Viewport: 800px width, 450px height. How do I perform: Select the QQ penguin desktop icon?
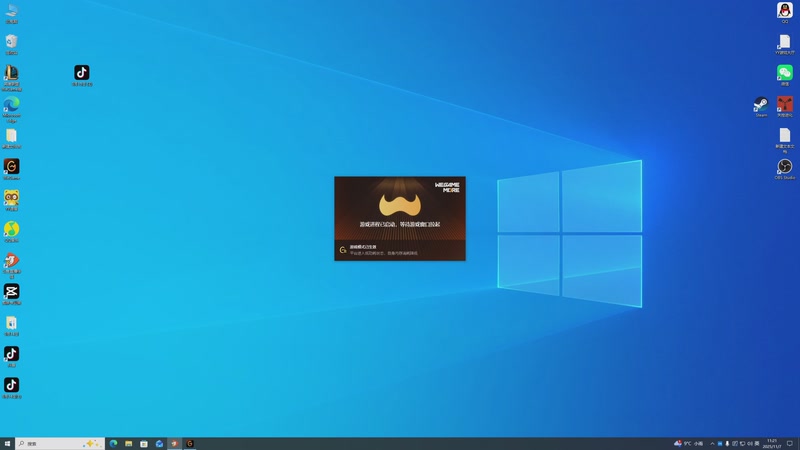pyautogui.click(x=785, y=11)
